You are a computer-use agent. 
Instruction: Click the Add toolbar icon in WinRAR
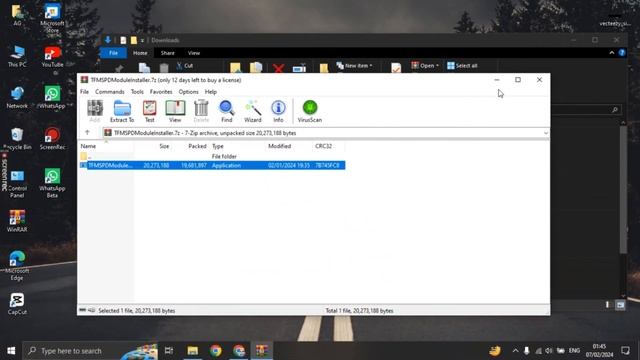click(x=95, y=111)
